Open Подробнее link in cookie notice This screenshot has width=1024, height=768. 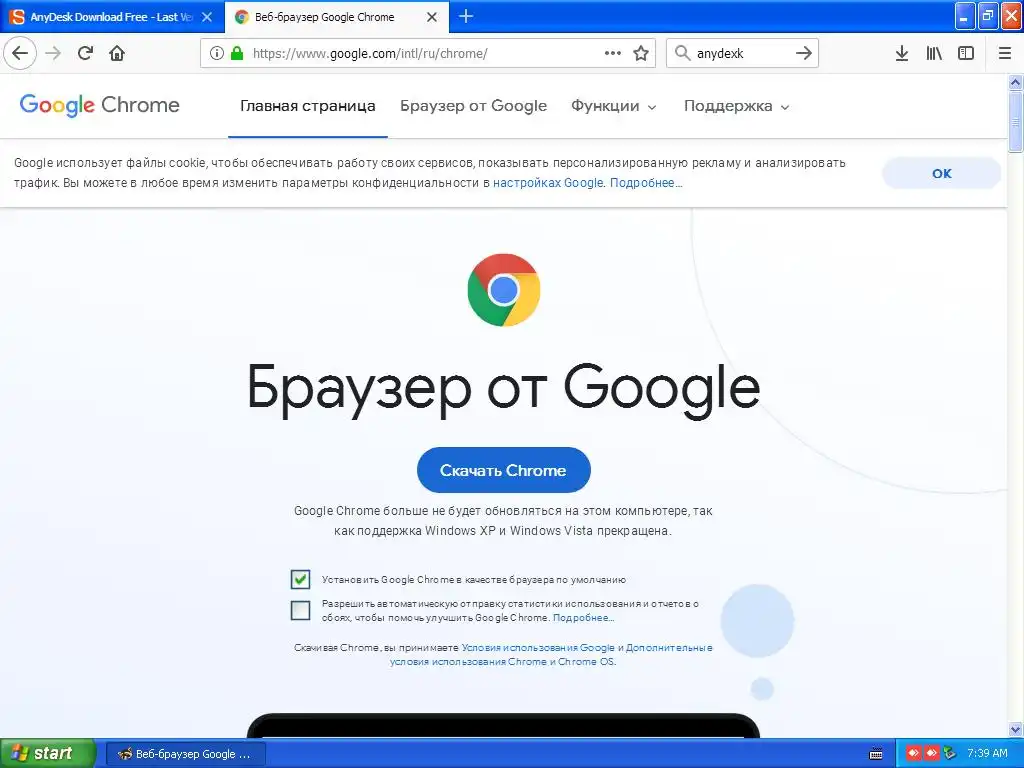tap(646, 183)
